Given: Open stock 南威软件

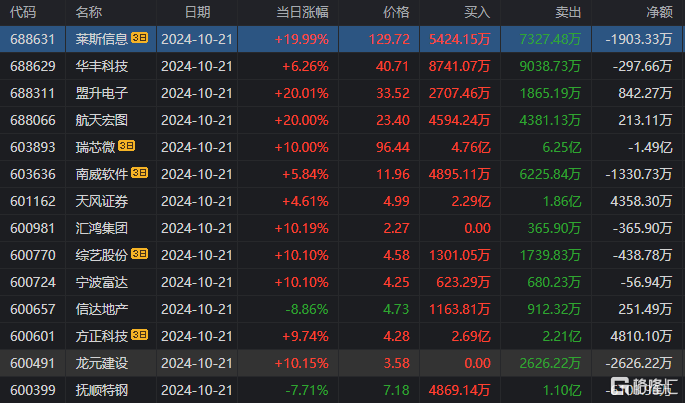Looking at the screenshot, I should (101, 174).
